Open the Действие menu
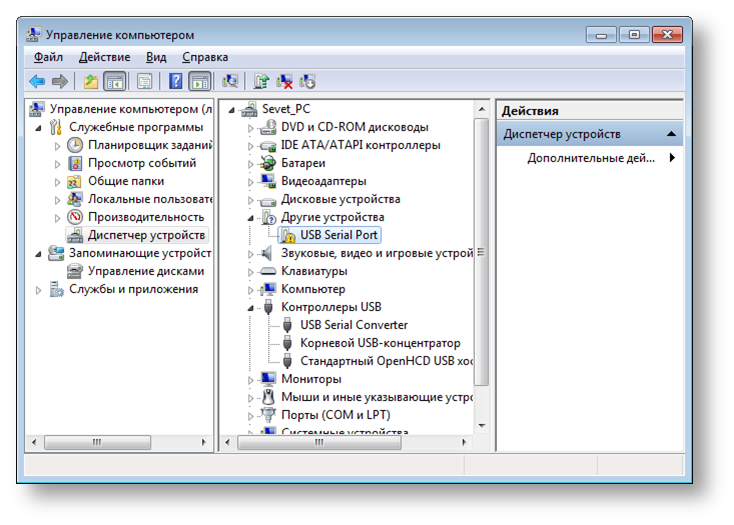Image resolution: width=734 pixels, height=525 pixels. (x=104, y=57)
